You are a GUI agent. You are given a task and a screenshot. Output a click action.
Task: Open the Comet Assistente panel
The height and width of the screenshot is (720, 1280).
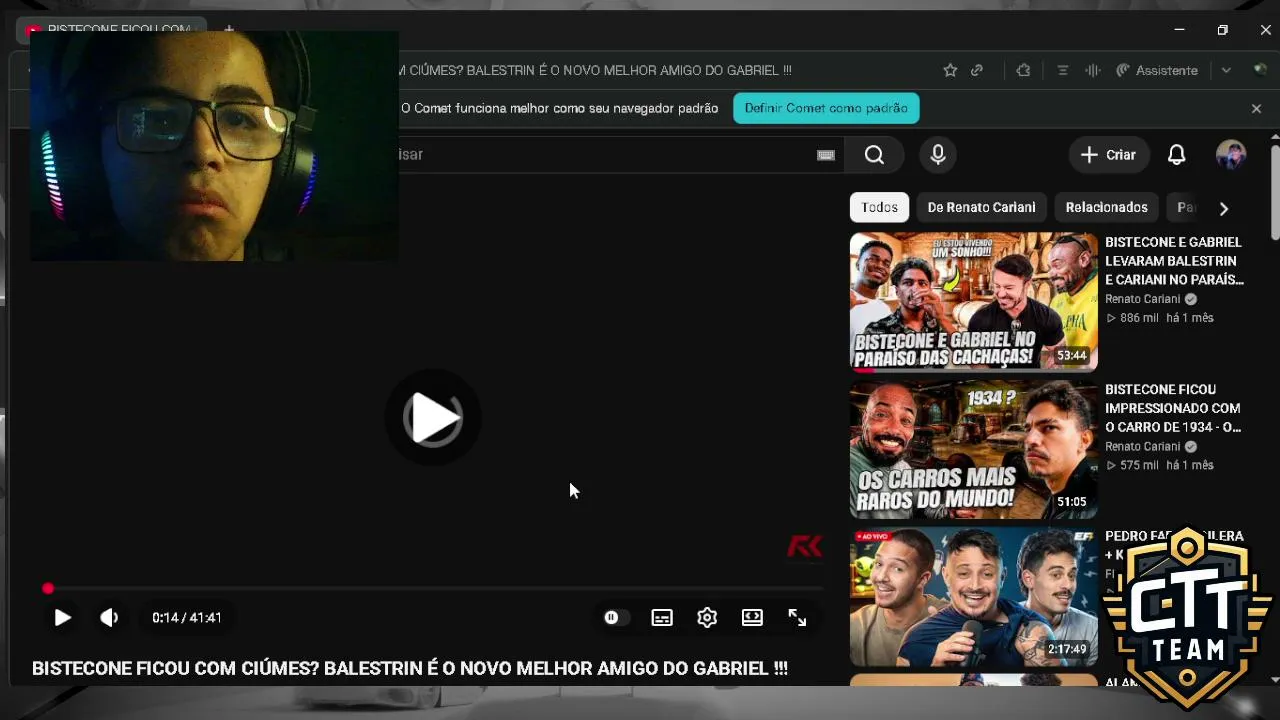1157,70
